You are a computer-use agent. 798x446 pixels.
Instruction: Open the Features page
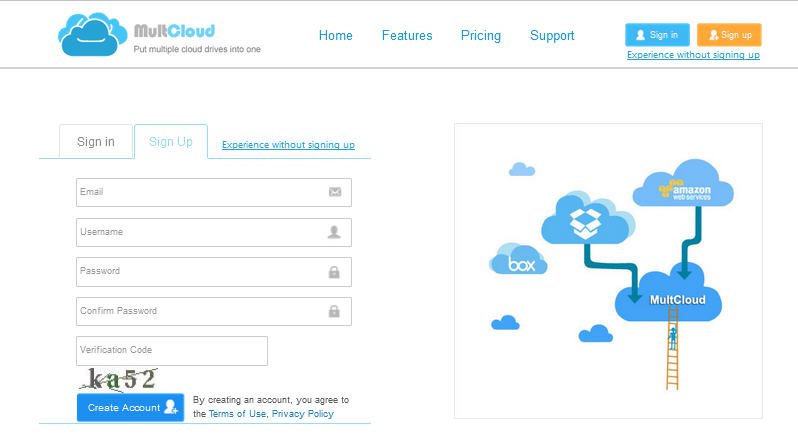pyautogui.click(x=407, y=36)
